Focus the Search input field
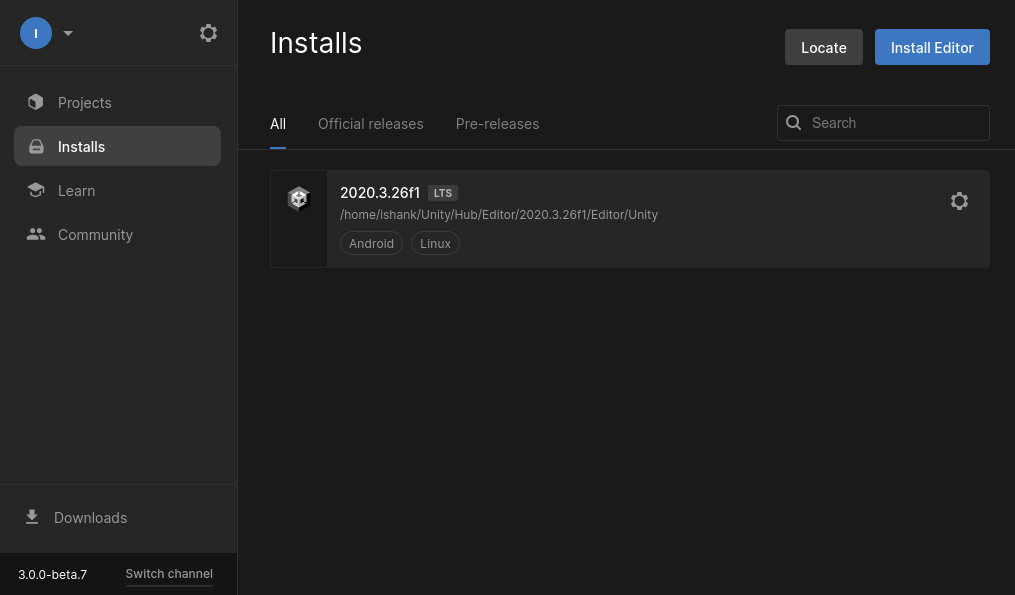 [x=883, y=123]
